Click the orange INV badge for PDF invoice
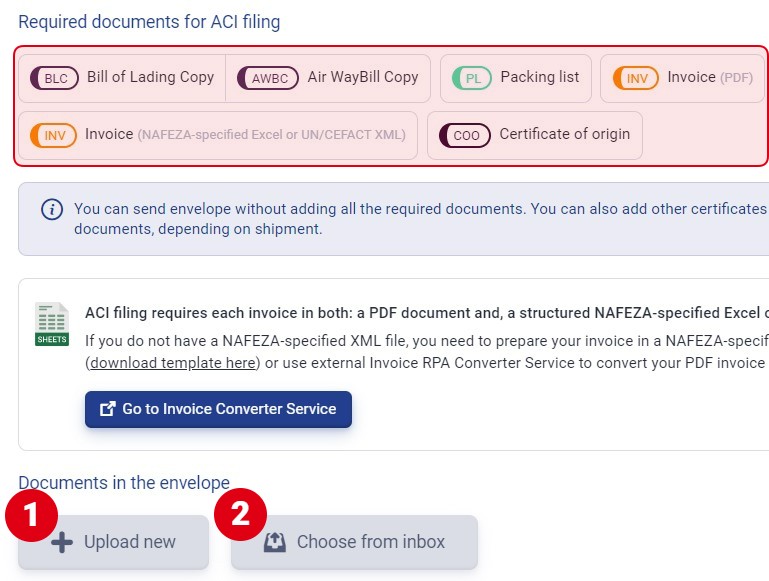The height and width of the screenshot is (581, 769). [636, 78]
